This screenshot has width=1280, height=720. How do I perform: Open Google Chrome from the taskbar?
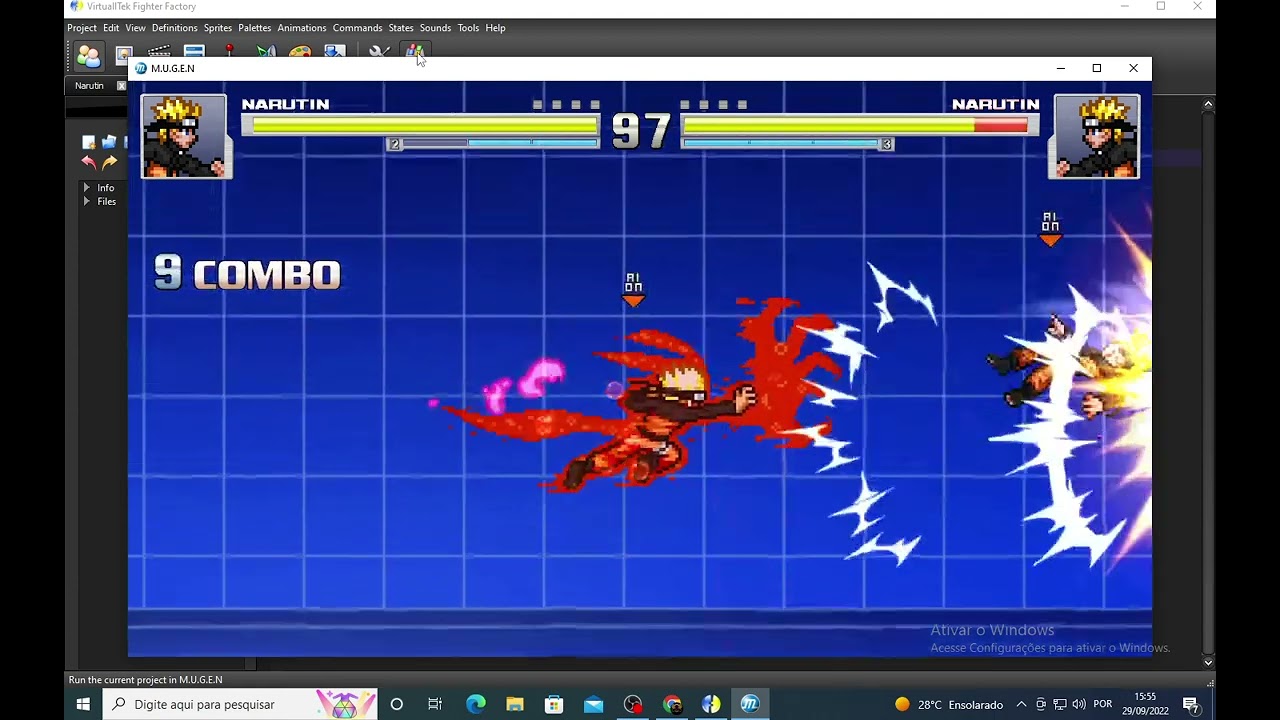pos(672,704)
